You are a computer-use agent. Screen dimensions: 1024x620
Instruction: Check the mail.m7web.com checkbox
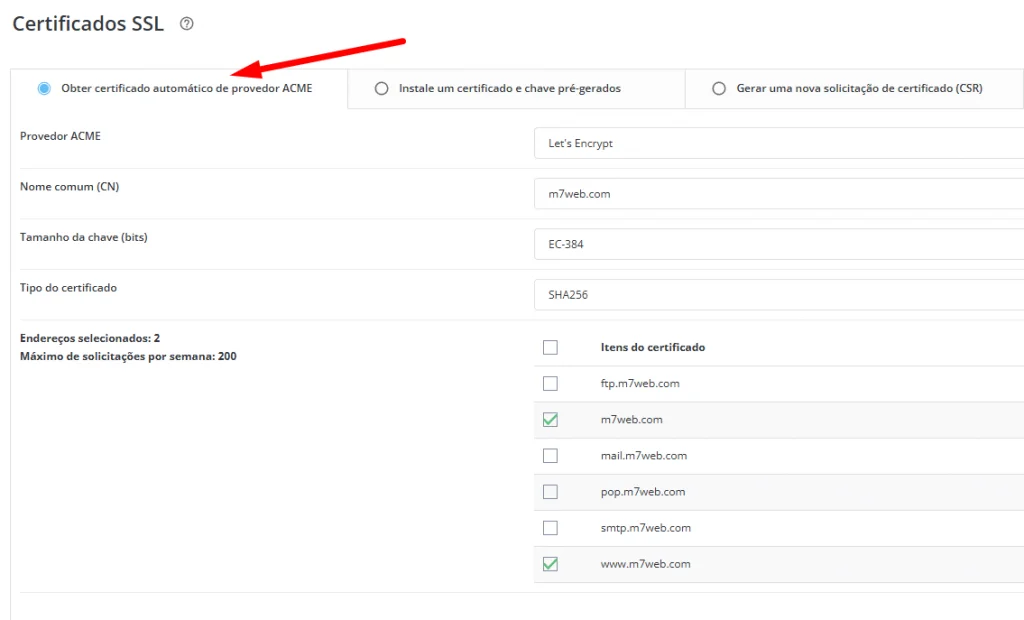(551, 455)
